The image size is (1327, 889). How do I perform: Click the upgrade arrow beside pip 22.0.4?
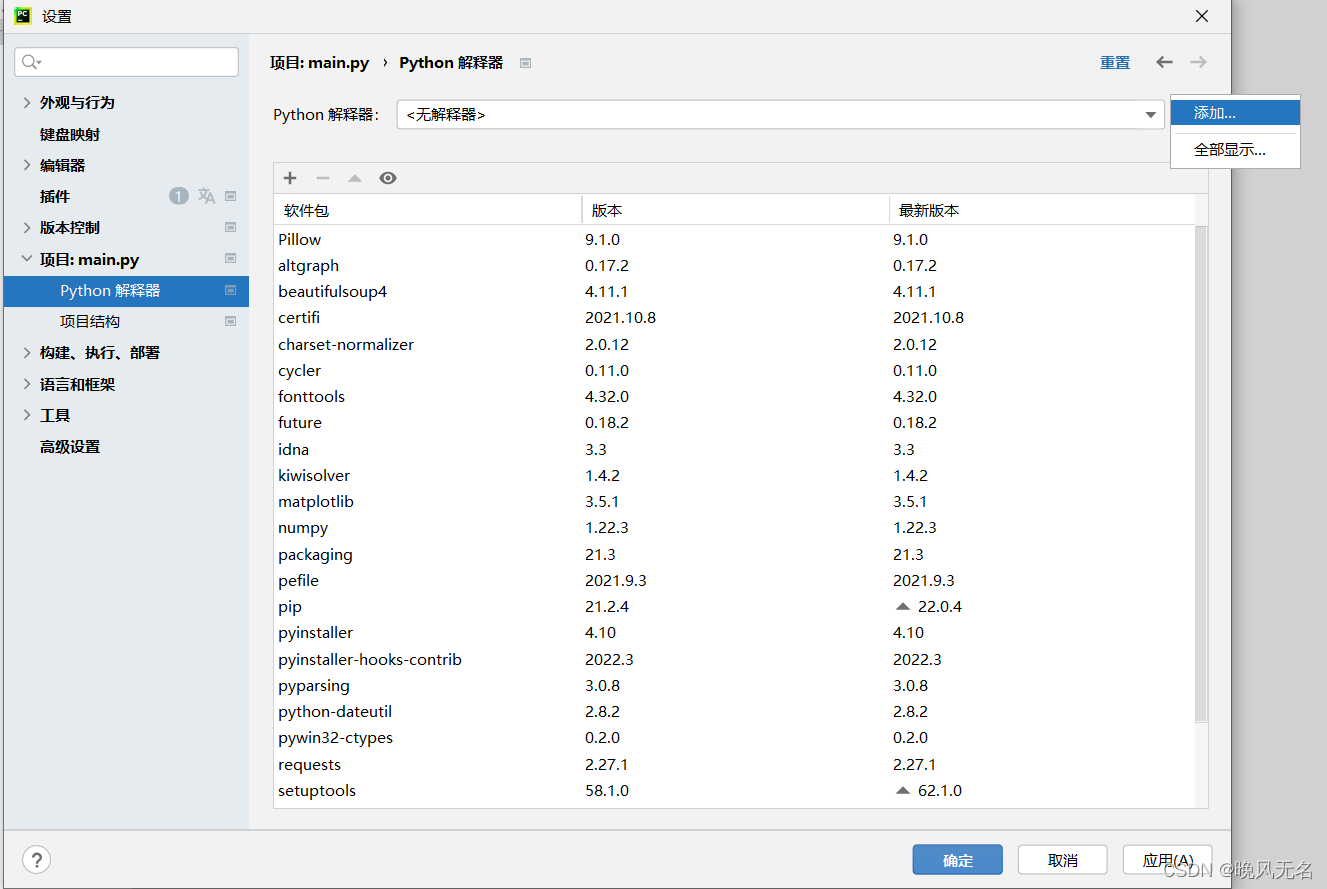[903, 606]
